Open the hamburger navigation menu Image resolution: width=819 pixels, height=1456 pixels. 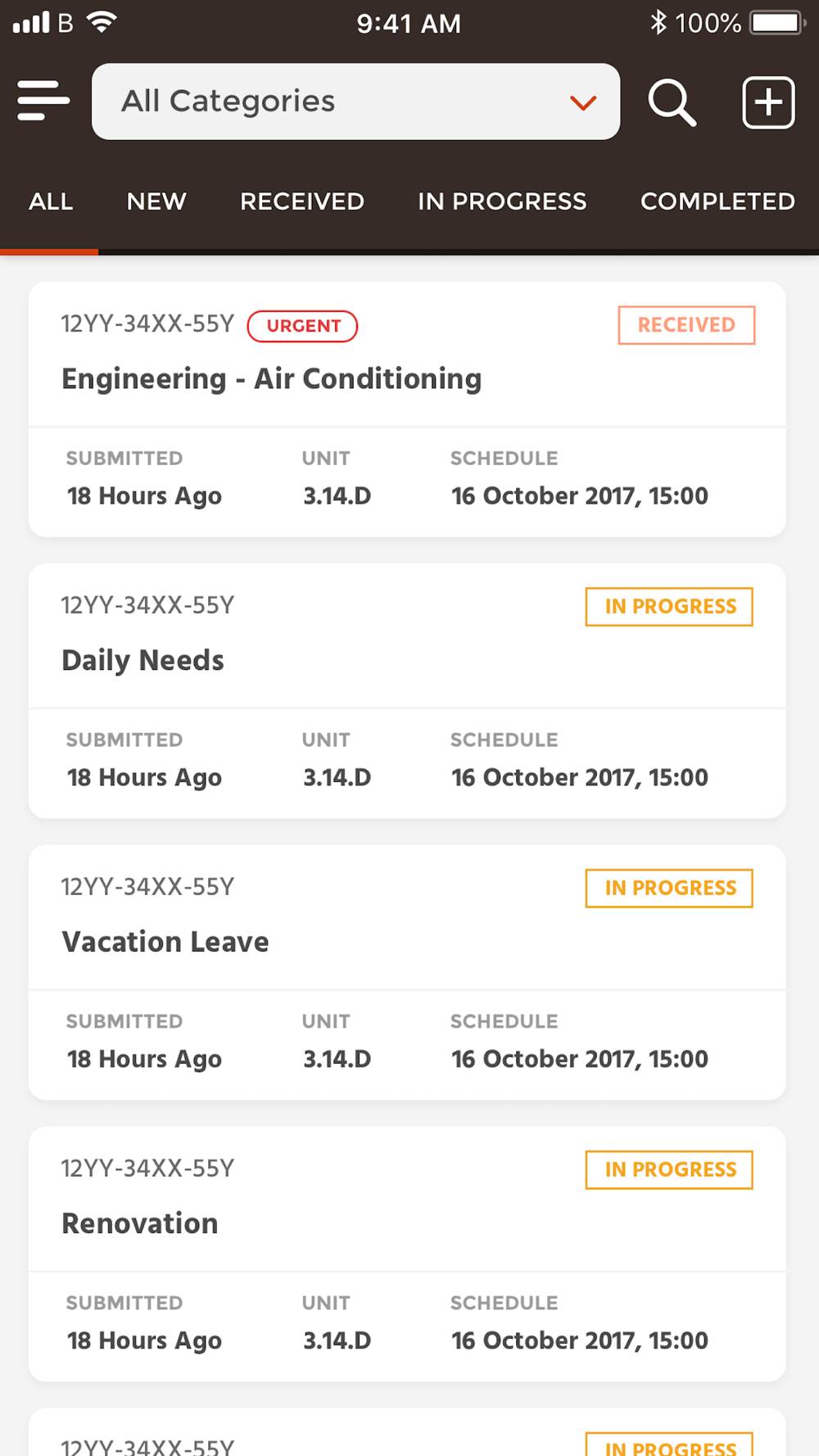(x=43, y=101)
